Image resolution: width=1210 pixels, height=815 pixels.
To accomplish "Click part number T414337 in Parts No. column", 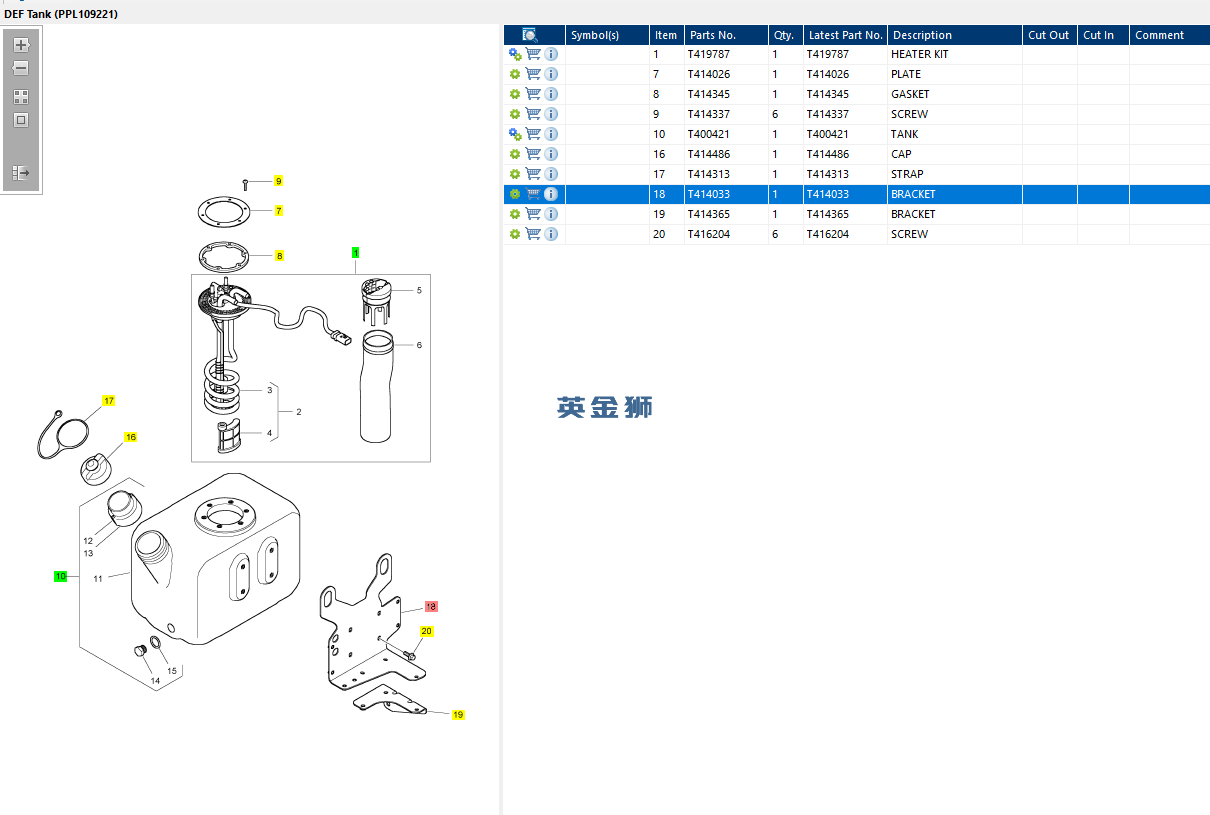I will point(726,114).
